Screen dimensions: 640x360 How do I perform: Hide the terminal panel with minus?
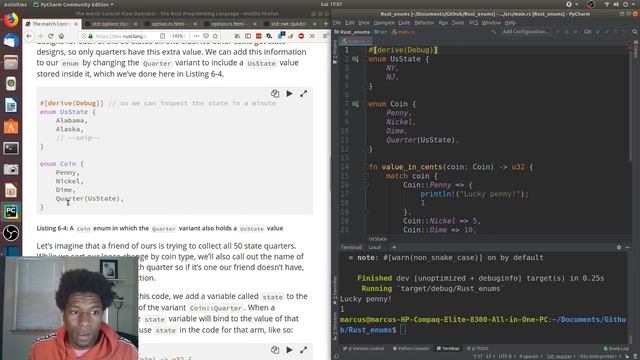point(627,247)
